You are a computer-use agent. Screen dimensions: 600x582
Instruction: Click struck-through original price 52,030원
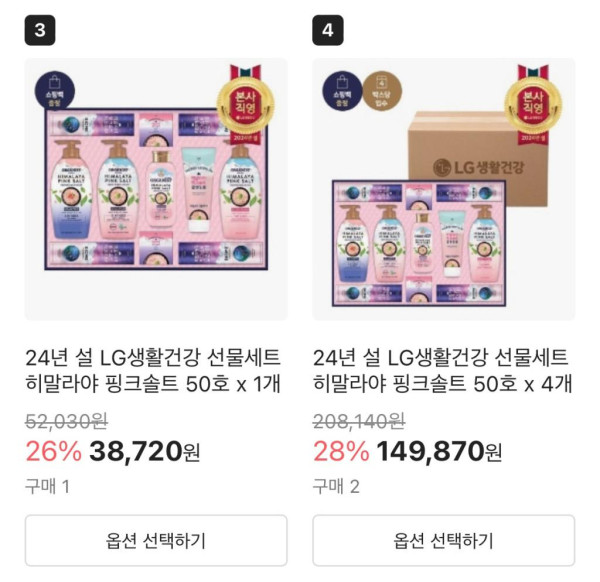click(x=67, y=421)
